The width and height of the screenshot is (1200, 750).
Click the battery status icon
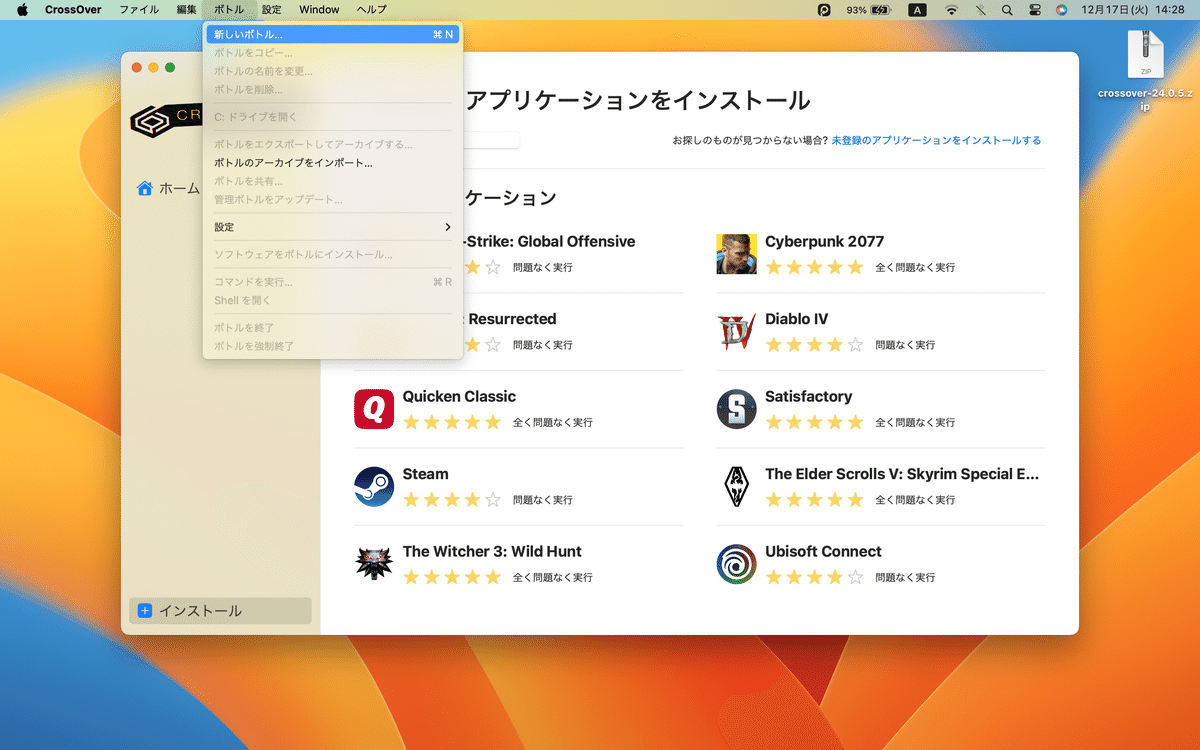(881, 10)
